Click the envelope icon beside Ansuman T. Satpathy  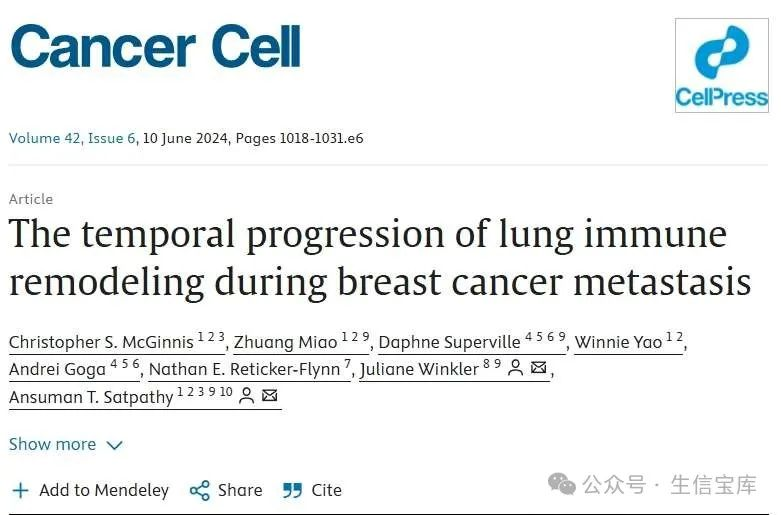(x=269, y=395)
